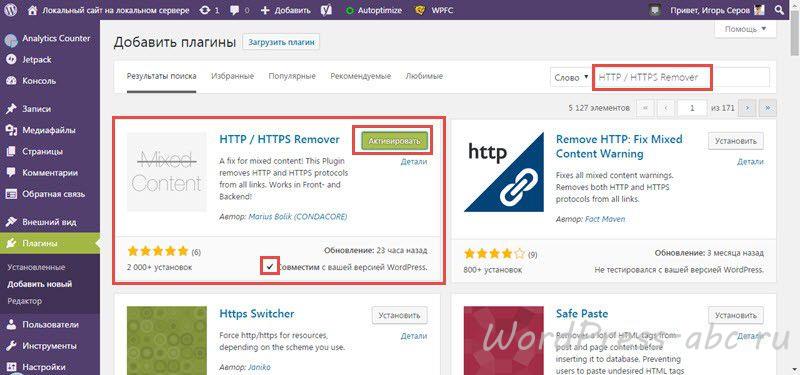The image size is (800, 375).
Task: Open Пользователи users section
Action: [50, 324]
